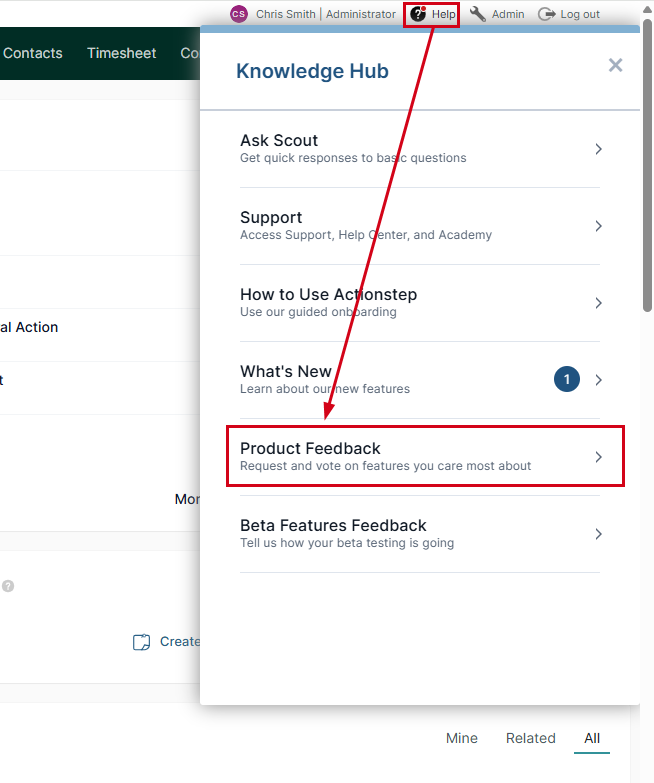Click the scrollbar up arrow
The image size is (654, 783).
647,9
